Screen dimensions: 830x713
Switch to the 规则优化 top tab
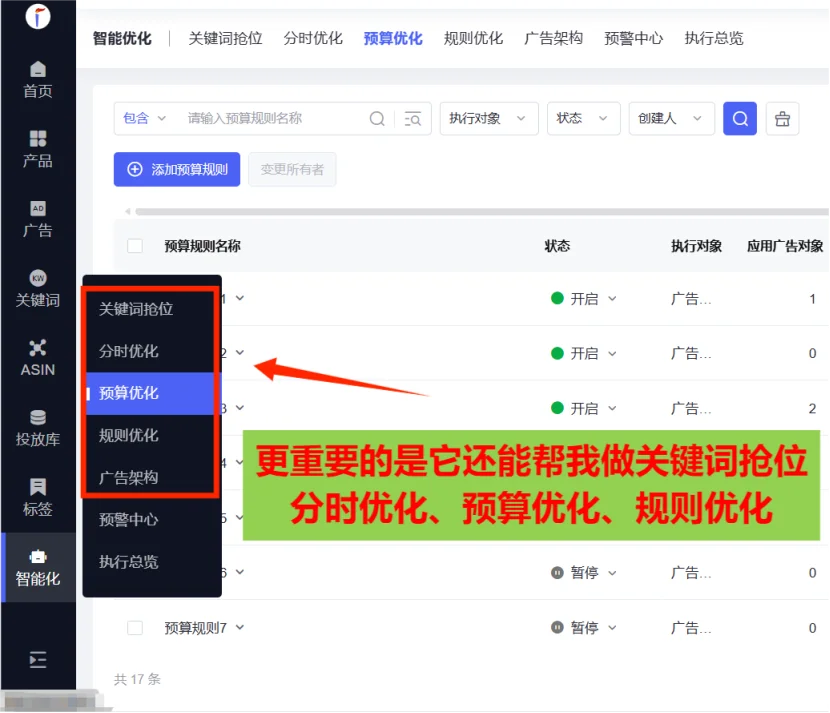pyautogui.click(x=473, y=38)
